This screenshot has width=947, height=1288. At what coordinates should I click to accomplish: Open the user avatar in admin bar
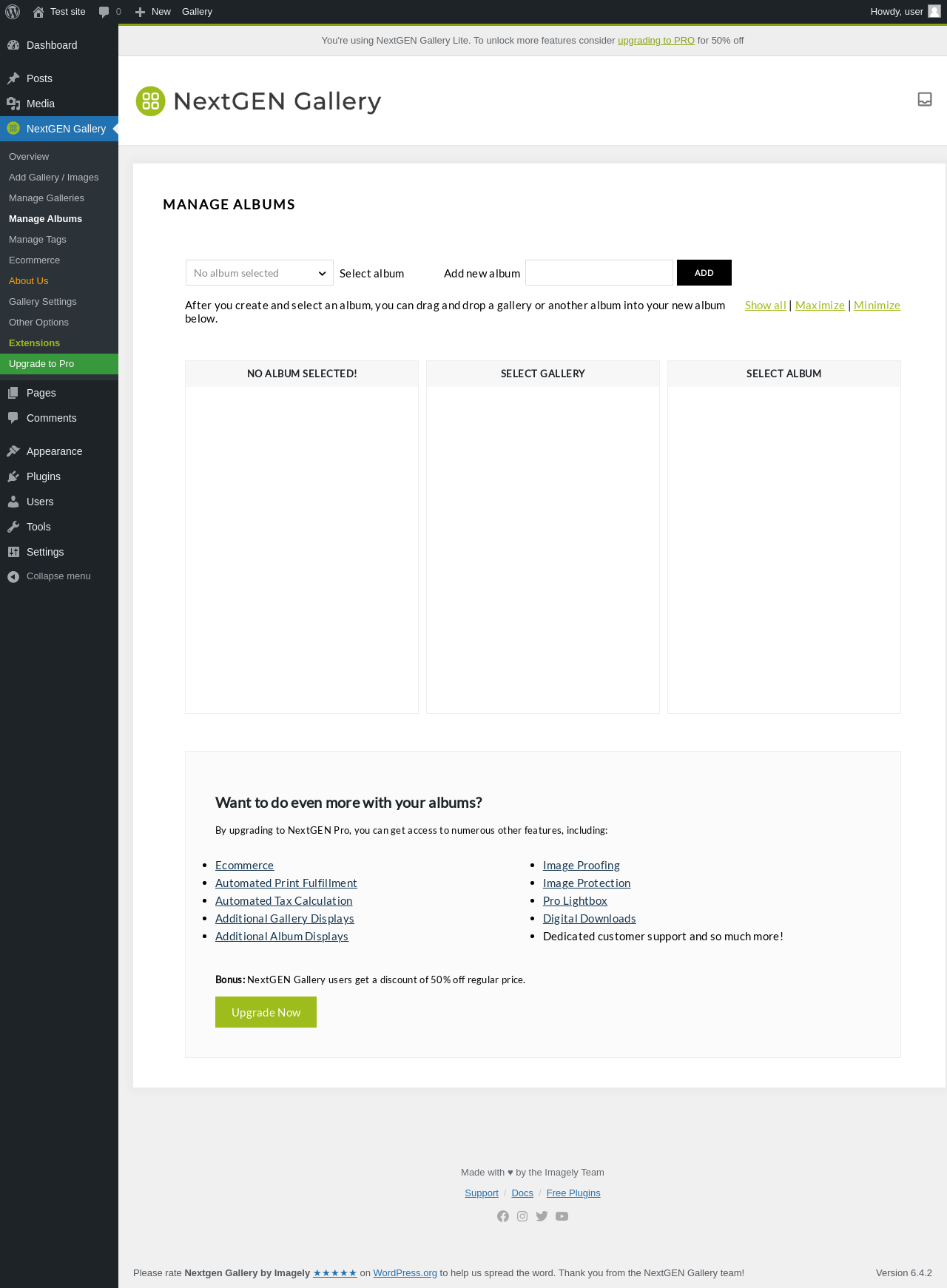click(x=934, y=12)
